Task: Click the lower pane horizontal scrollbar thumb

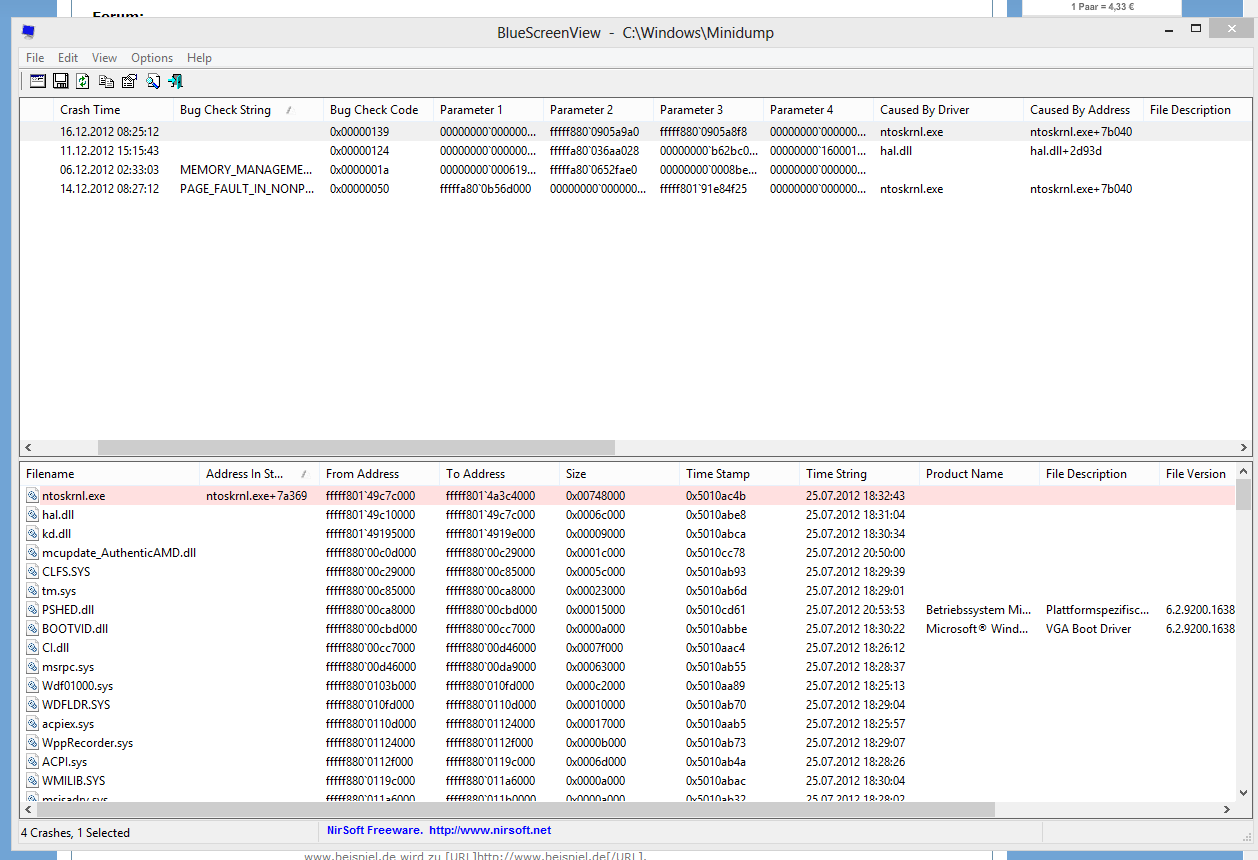Action: pyautogui.click(x=514, y=809)
